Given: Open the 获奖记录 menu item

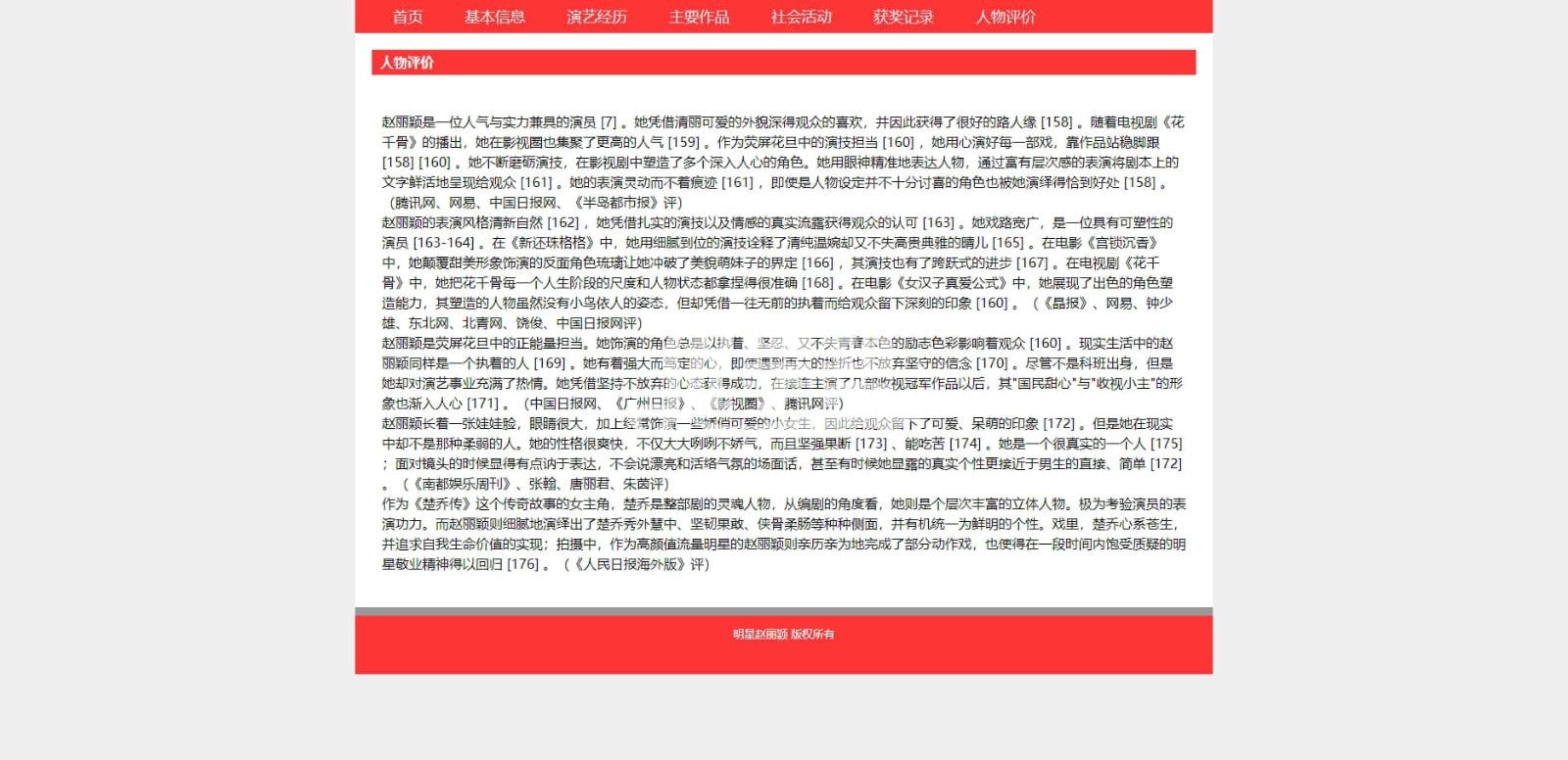Looking at the screenshot, I should click(903, 17).
